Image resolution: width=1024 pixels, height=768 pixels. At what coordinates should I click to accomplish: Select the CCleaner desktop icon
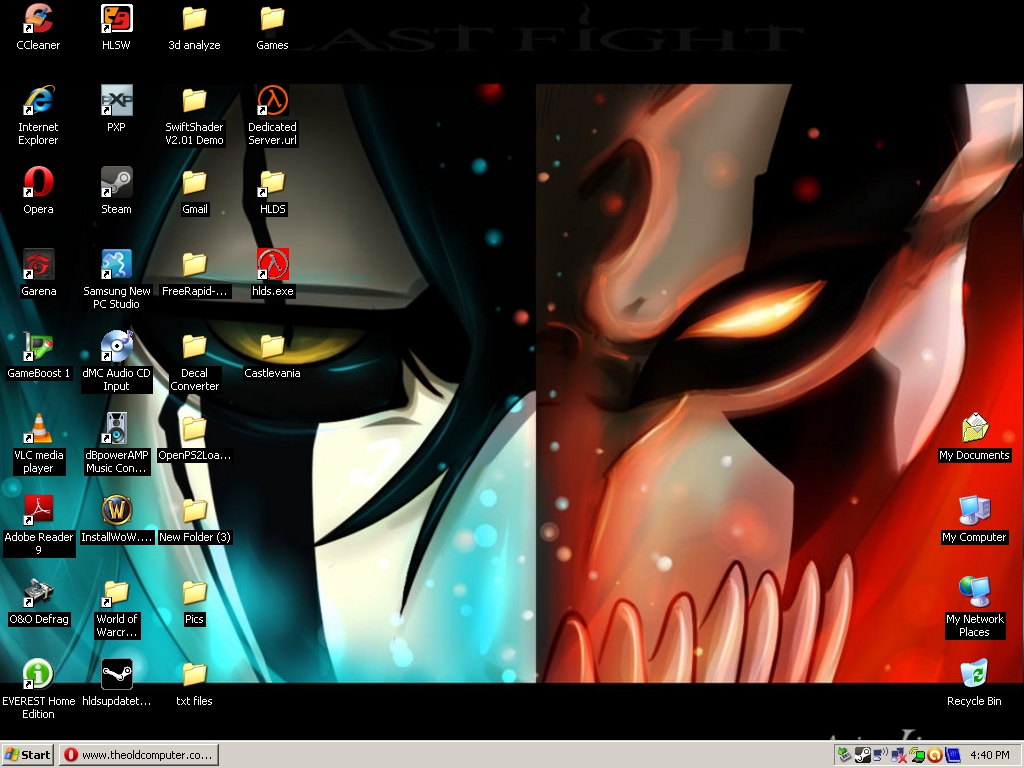[38, 19]
